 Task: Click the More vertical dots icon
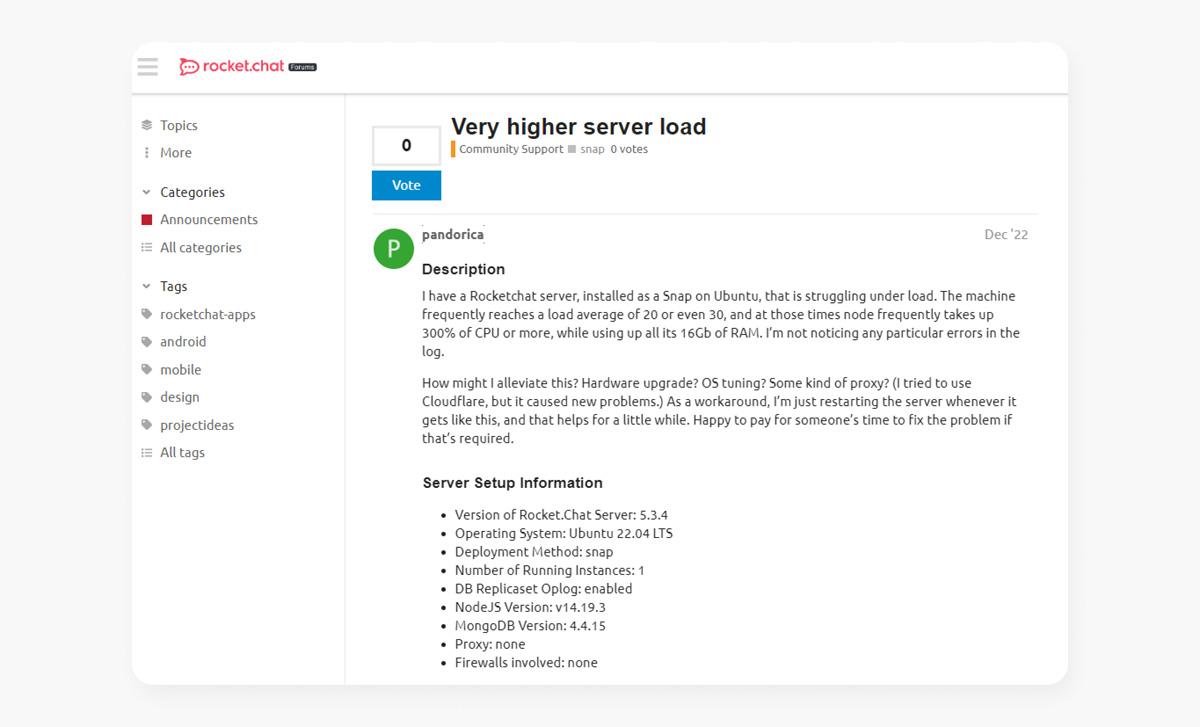(x=147, y=153)
